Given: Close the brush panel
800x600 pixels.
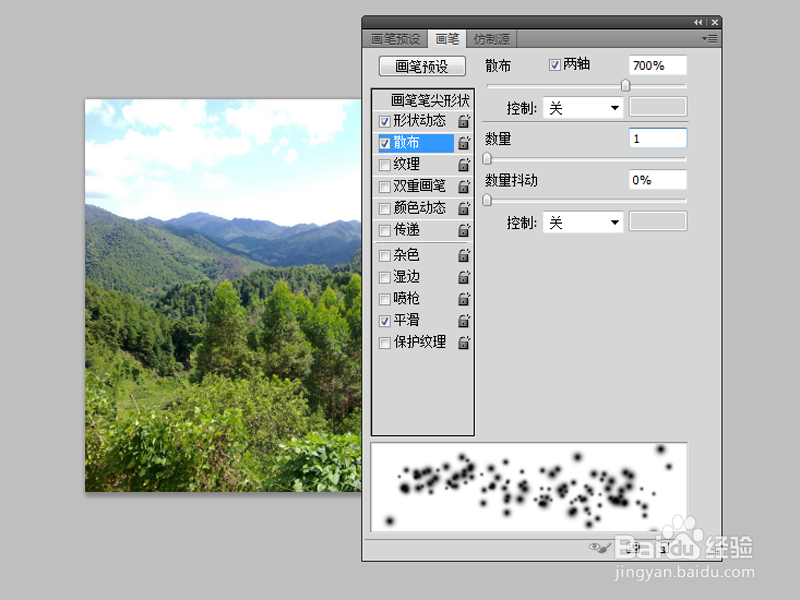Looking at the screenshot, I should pos(715,22).
